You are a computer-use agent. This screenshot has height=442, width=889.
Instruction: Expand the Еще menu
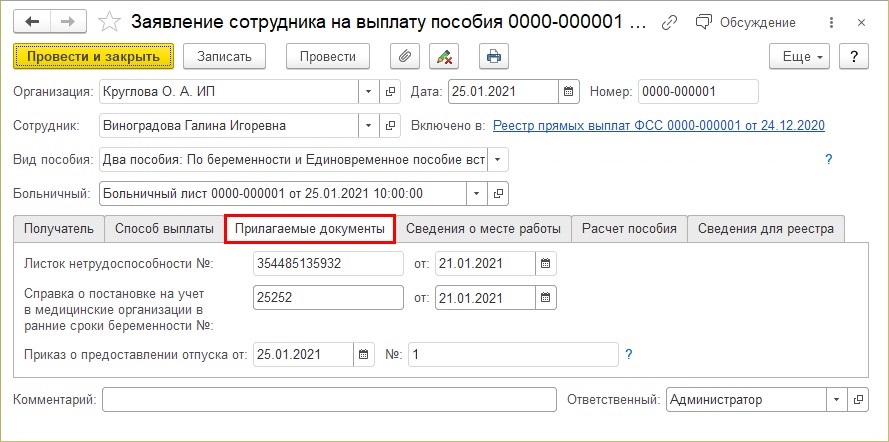click(799, 57)
